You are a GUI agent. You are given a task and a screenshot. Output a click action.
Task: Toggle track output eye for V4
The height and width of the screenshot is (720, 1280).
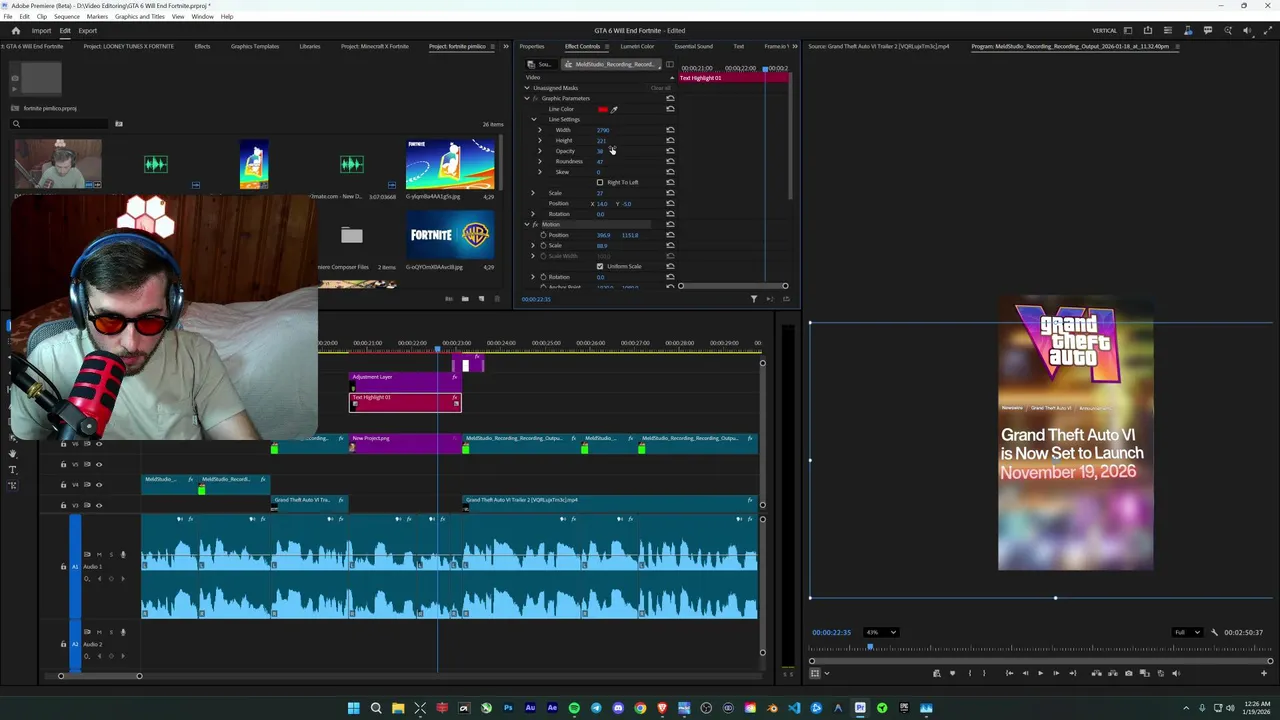point(98,485)
